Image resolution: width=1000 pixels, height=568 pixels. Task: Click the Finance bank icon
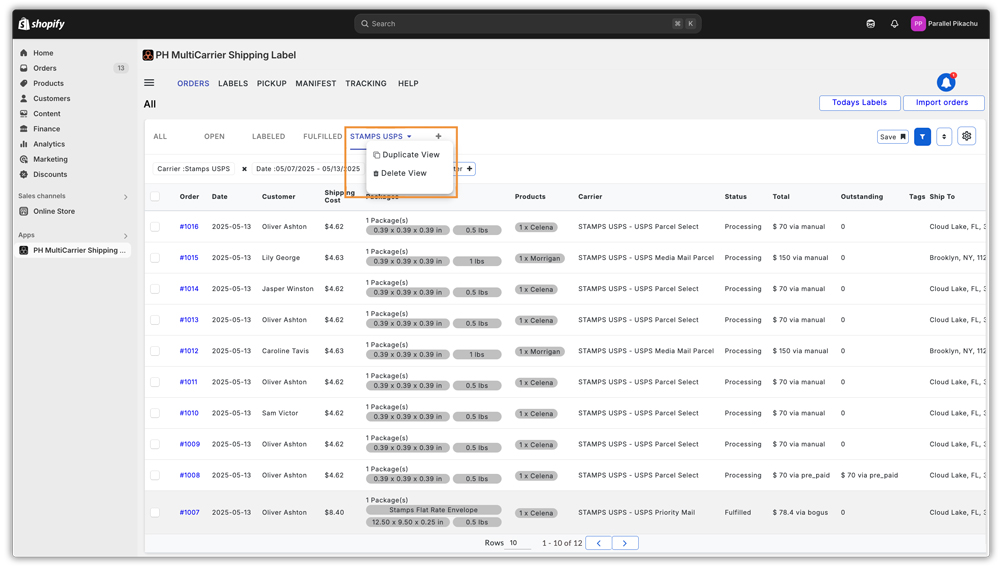pos(24,129)
